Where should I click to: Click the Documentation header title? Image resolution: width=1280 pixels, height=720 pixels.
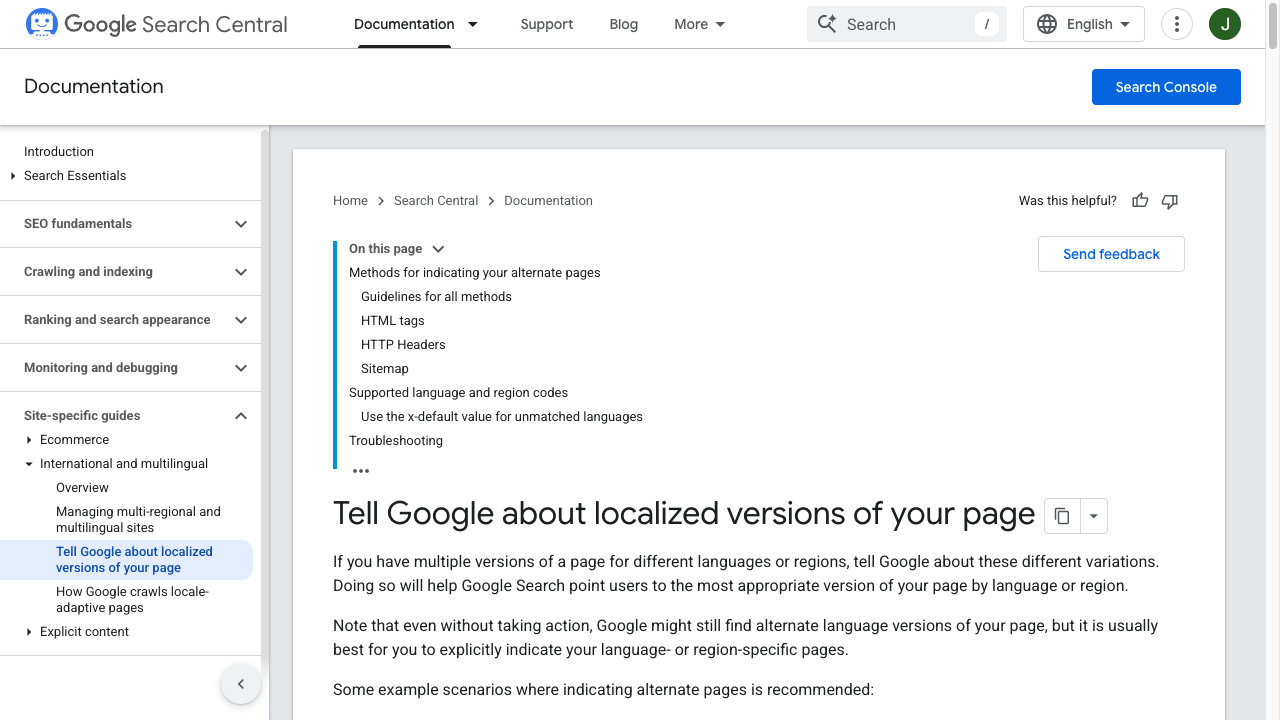coord(94,87)
